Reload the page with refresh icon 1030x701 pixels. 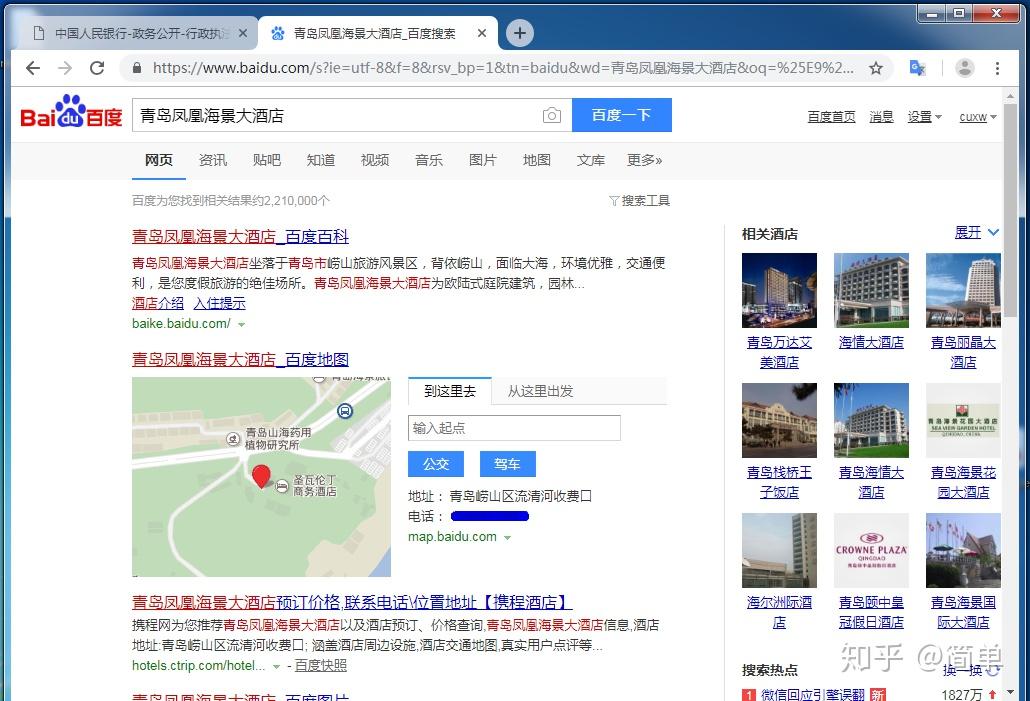click(x=97, y=68)
